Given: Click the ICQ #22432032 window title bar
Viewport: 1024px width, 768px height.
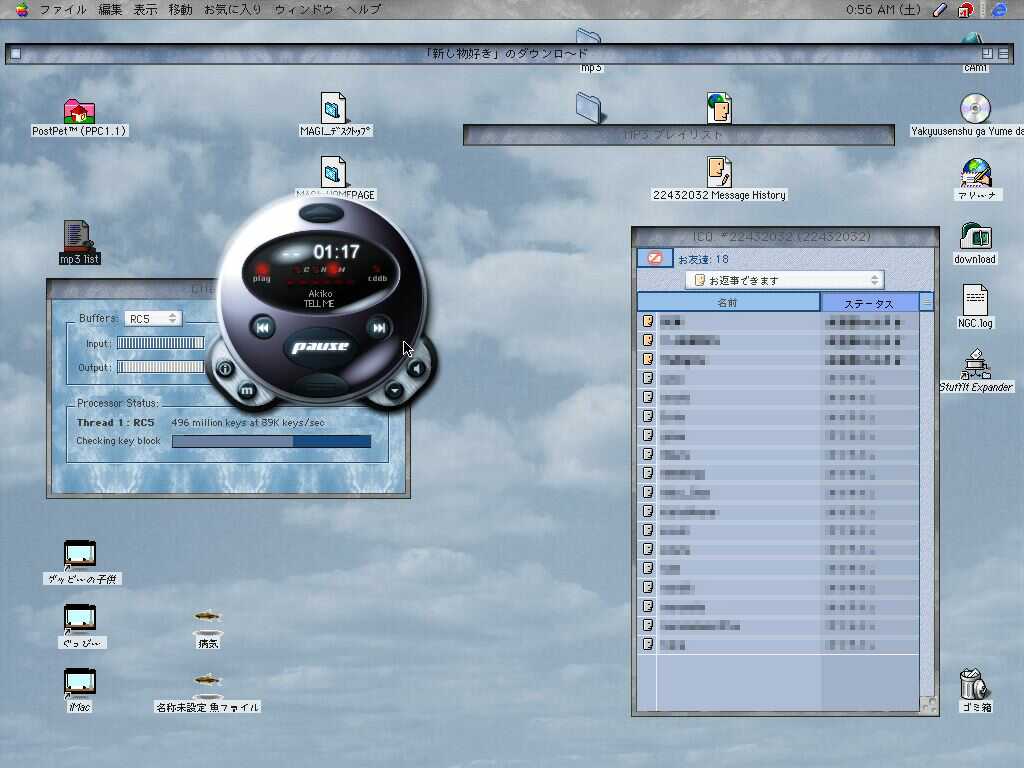Looking at the screenshot, I should 785,236.
